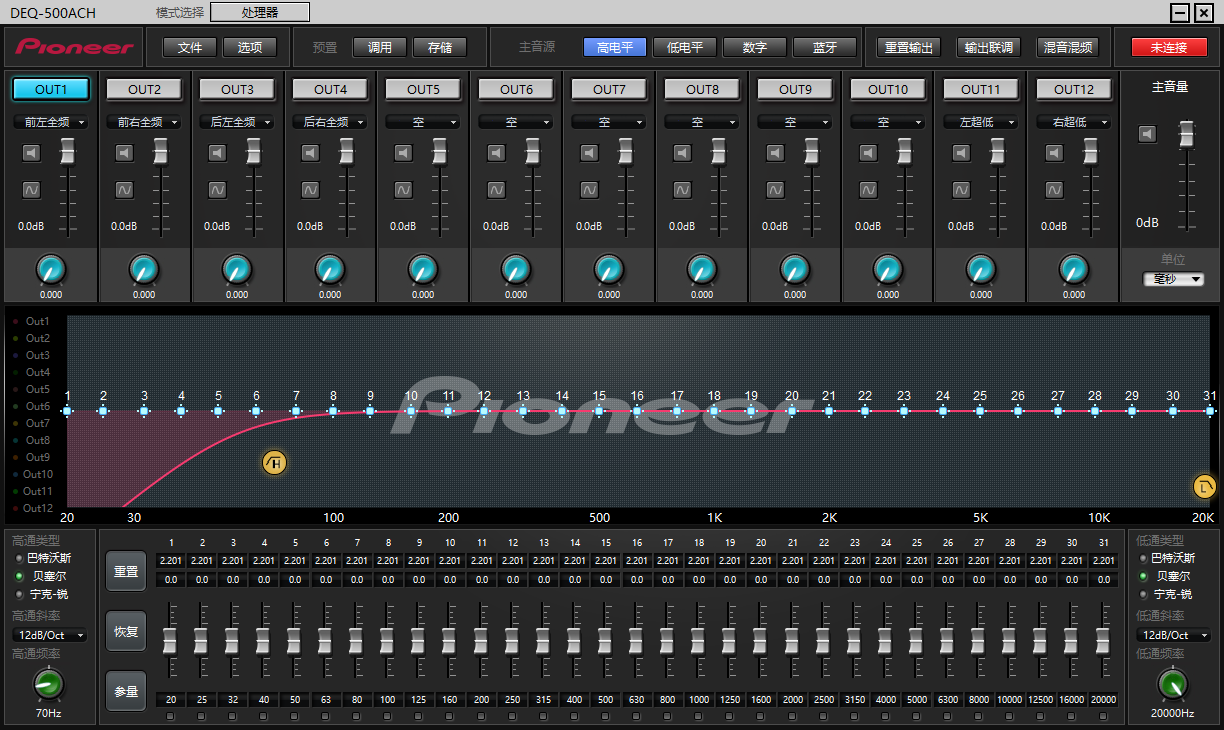
Task: Select 低电平 main source
Action: [x=685, y=47]
